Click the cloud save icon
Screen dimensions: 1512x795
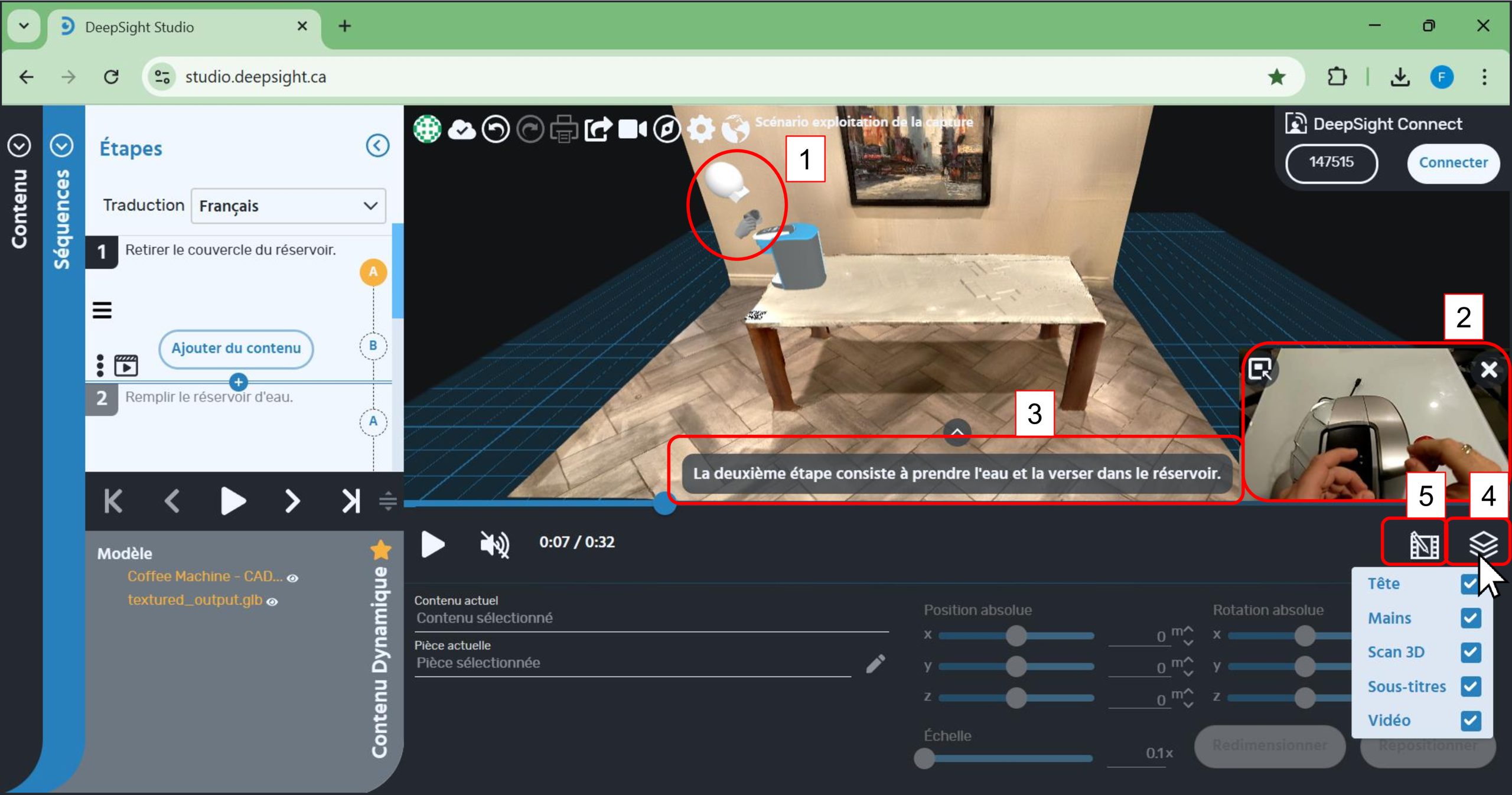pyautogui.click(x=461, y=129)
